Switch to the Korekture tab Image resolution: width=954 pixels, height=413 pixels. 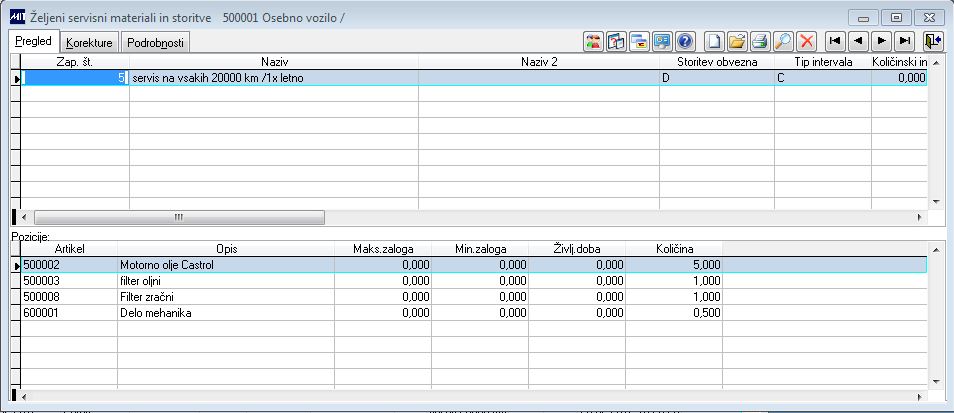(x=89, y=43)
